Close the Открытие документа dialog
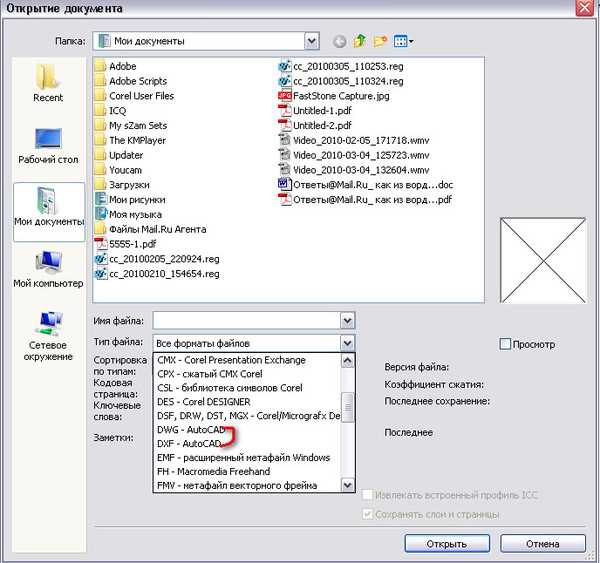The height and width of the screenshot is (563, 600). click(x=585, y=8)
